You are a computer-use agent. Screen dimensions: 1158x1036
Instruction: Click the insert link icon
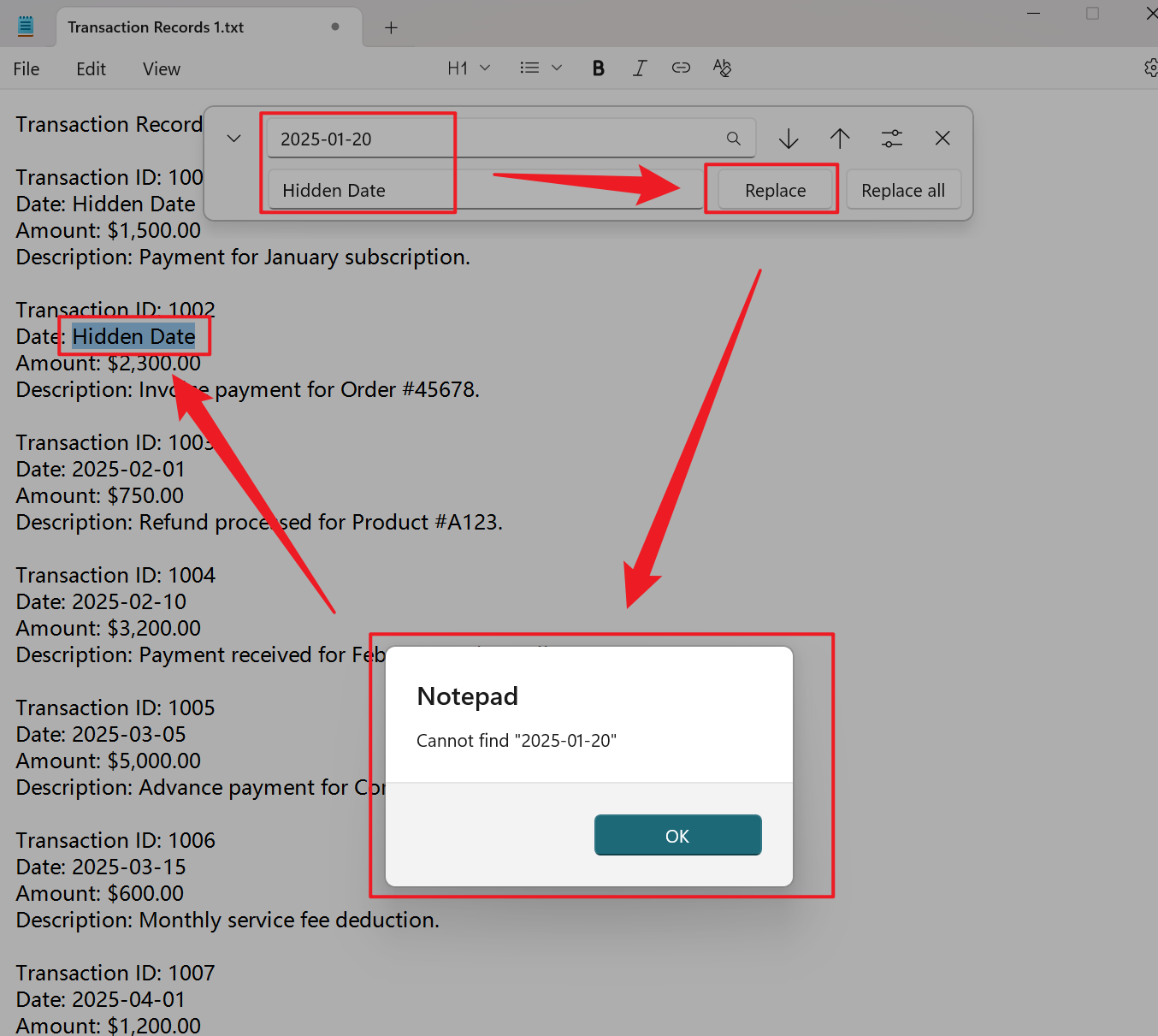(681, 68)
